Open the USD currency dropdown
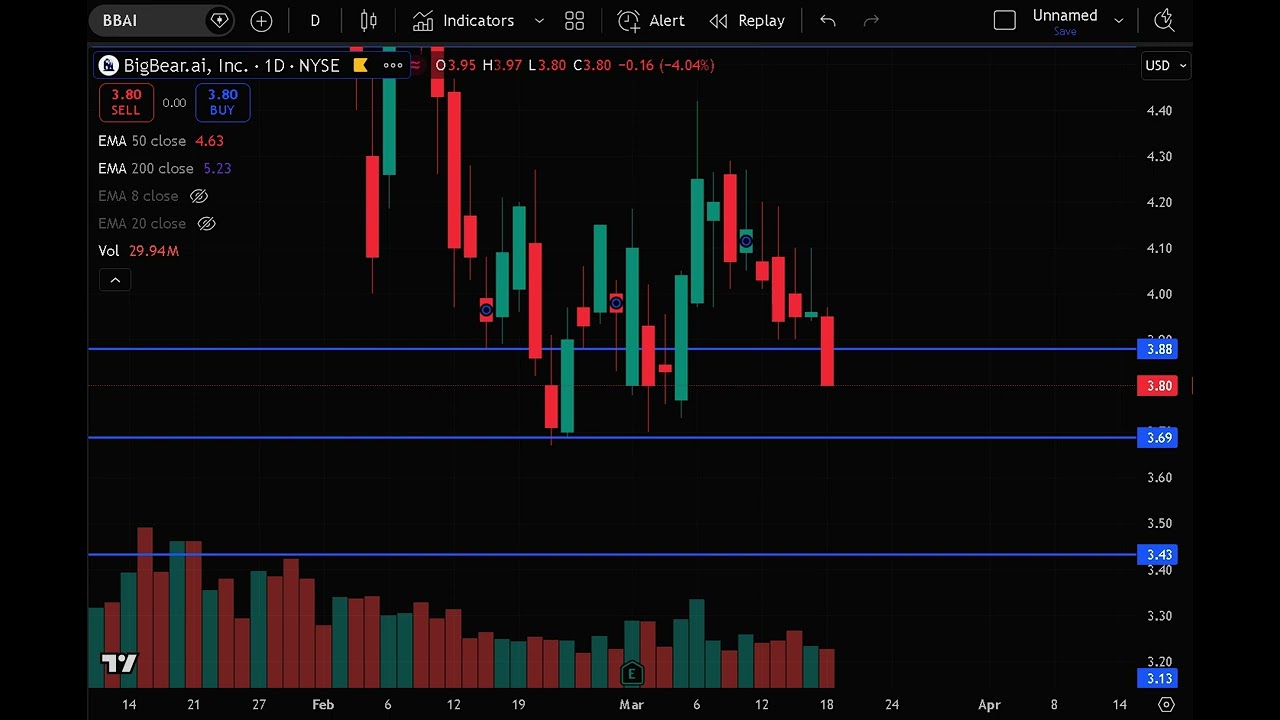The height and width of the screenshot is (720, 1280). click(1165, 65)
